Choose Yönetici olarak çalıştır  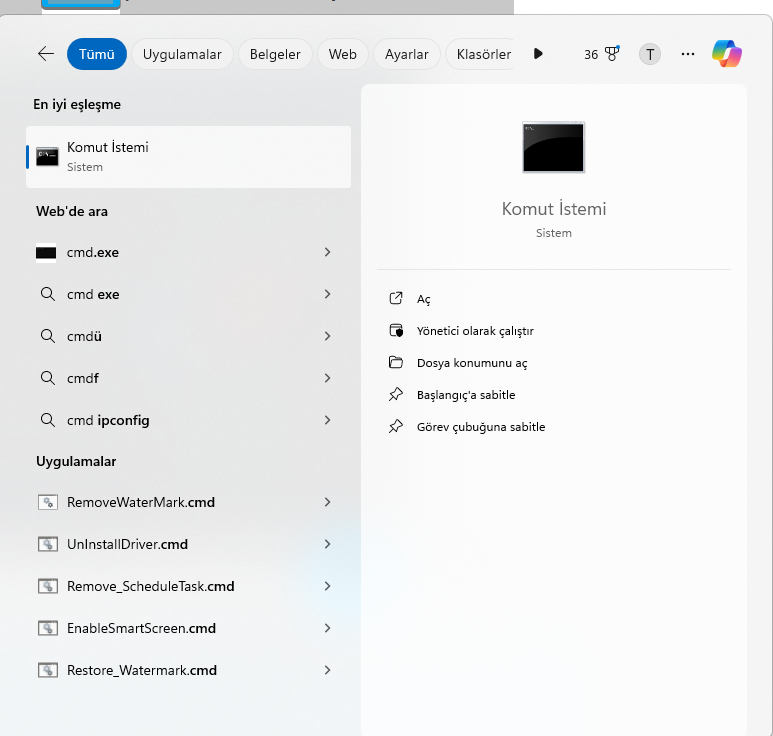[x=475, y=331]
